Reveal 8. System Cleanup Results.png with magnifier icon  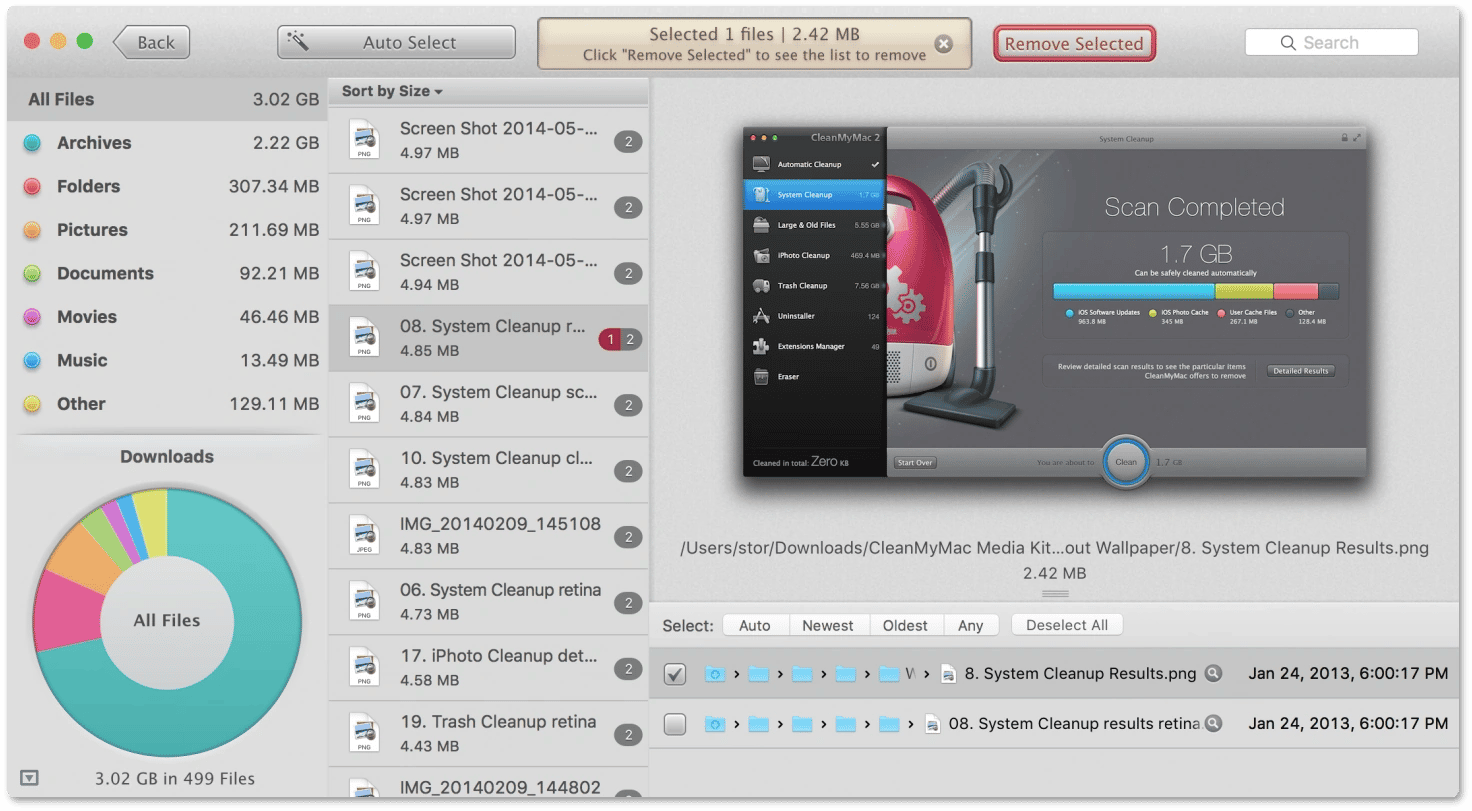1213,673
